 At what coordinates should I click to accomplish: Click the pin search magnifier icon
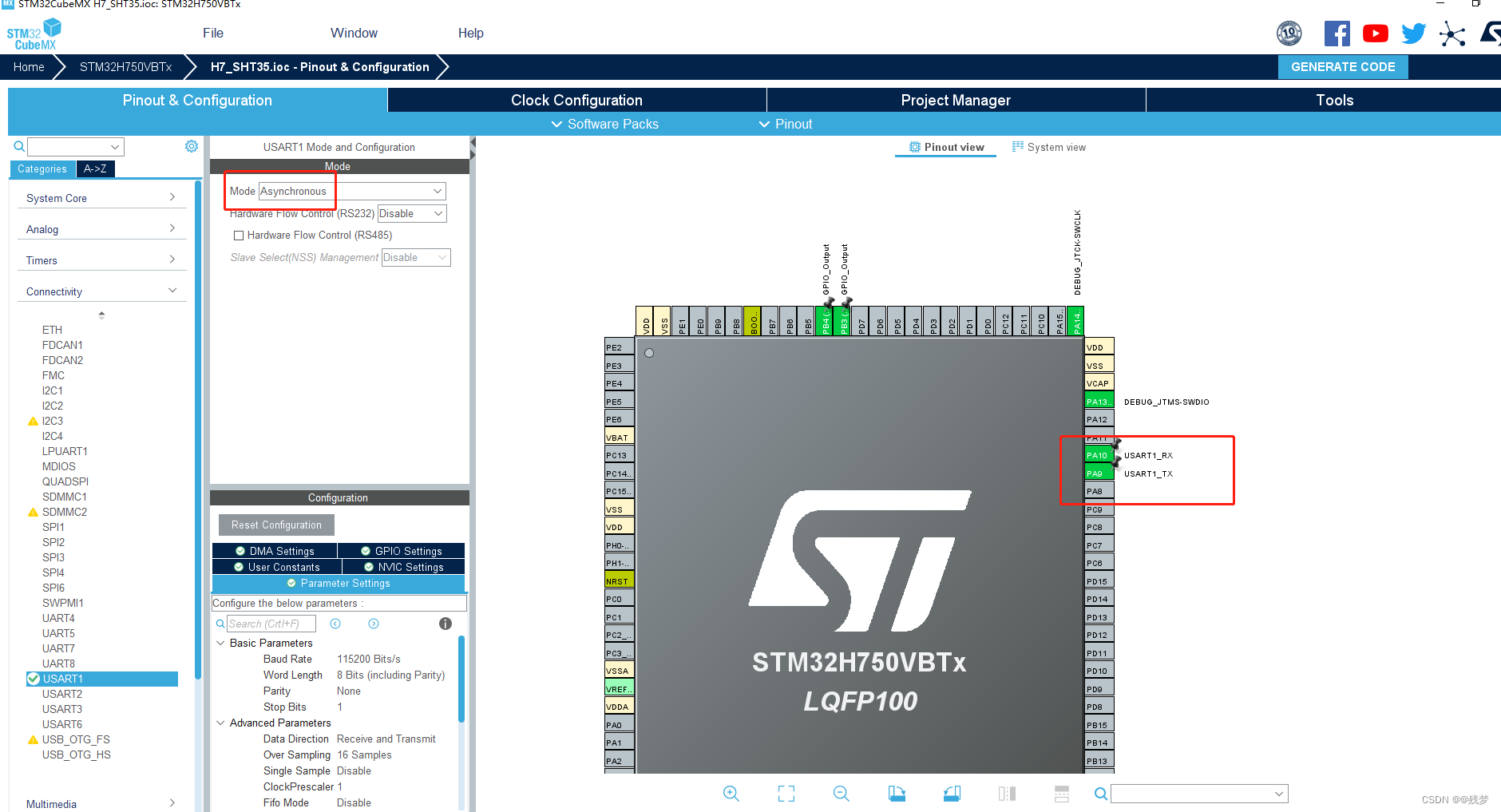point(1100,794)
